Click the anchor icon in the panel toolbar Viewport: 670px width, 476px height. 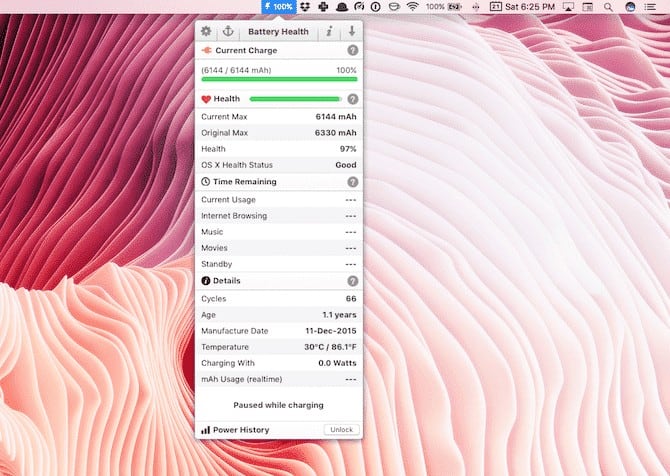[x=227, y=32]
